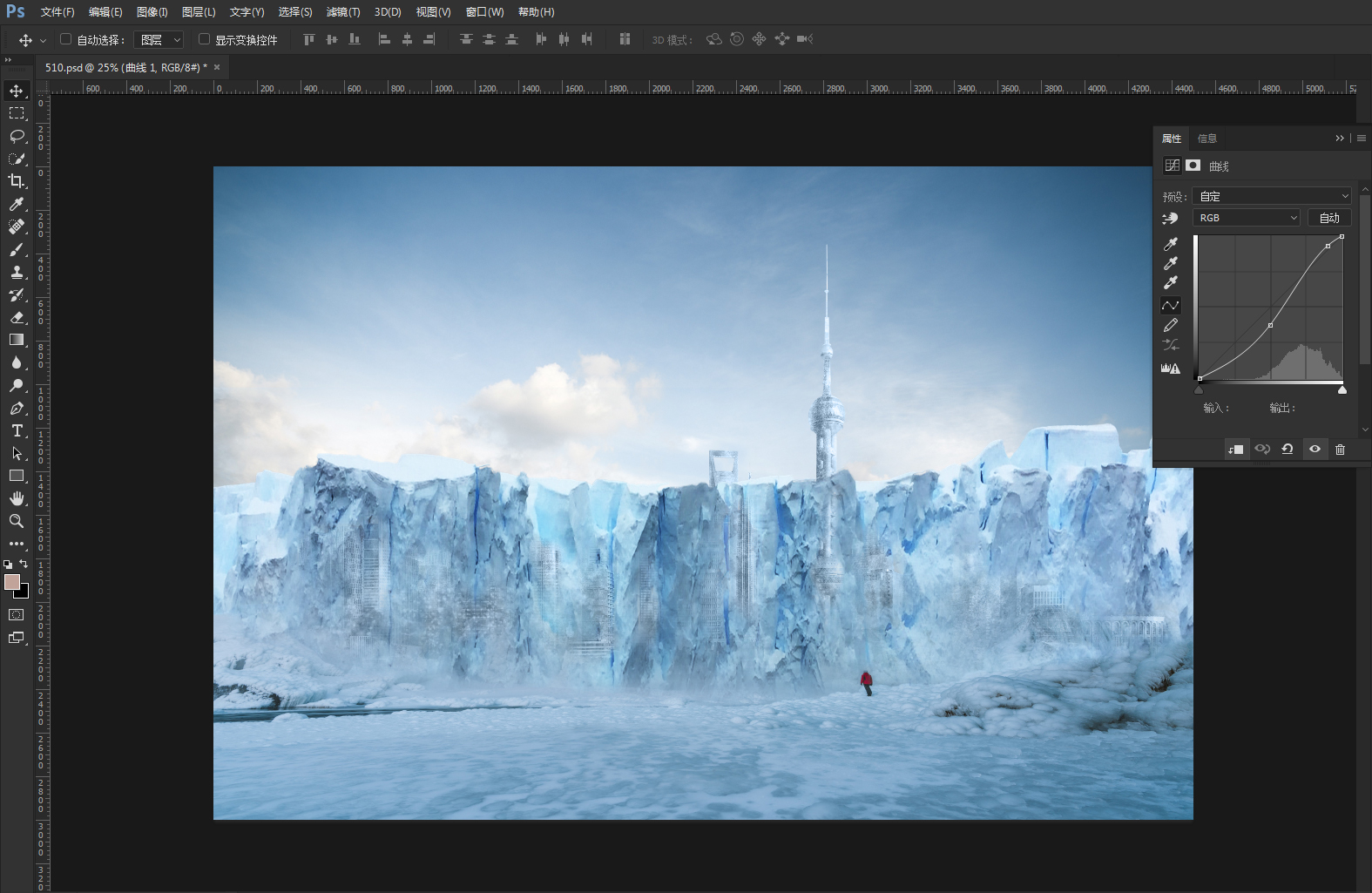Select the Lasso tool
Viewport: 1372px width, 893px height.
[x=17, y=136]
